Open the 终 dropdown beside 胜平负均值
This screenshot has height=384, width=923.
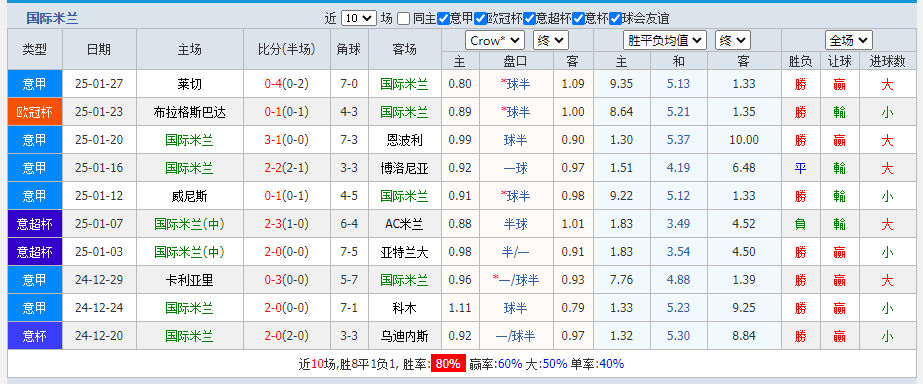[x=733, y=40]
